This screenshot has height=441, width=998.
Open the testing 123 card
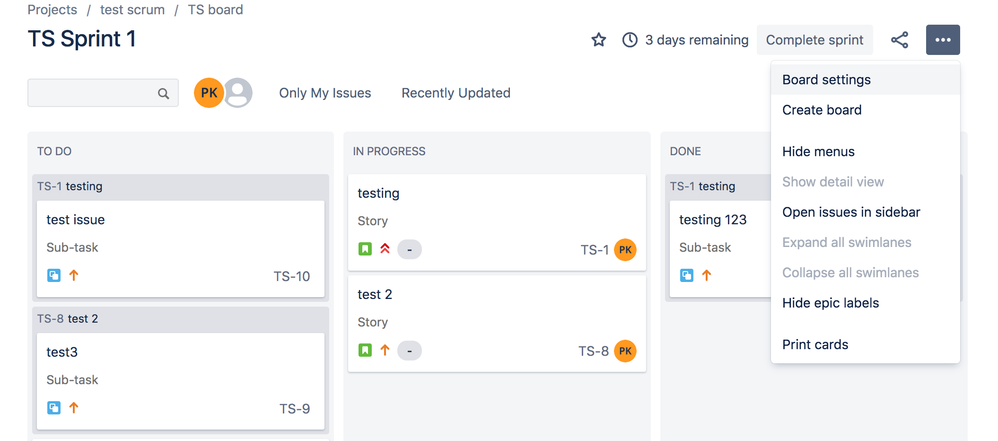click(x=720, y=249)
